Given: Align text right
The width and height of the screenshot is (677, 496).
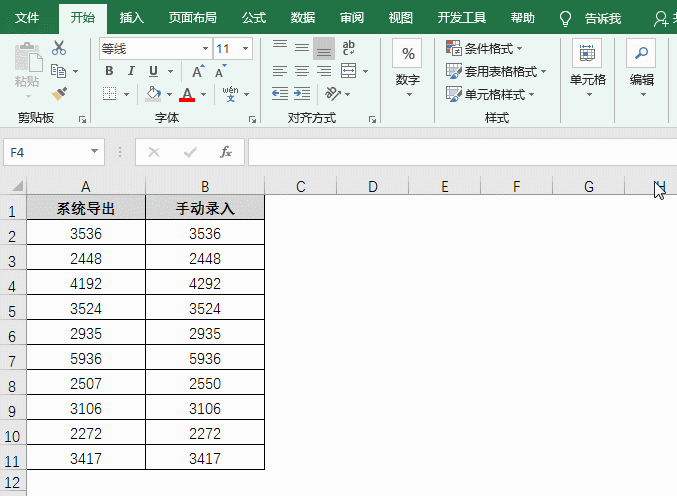Looking at the screenshot, I should click(324, 71).
